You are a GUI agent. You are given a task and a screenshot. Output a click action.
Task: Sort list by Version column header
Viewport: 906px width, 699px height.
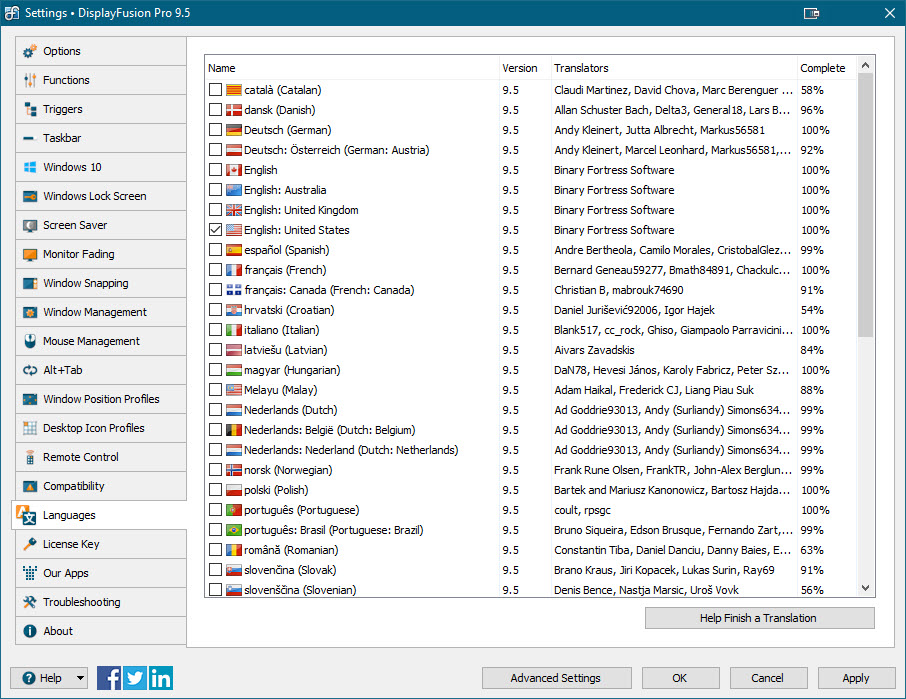tap(525, 68)
